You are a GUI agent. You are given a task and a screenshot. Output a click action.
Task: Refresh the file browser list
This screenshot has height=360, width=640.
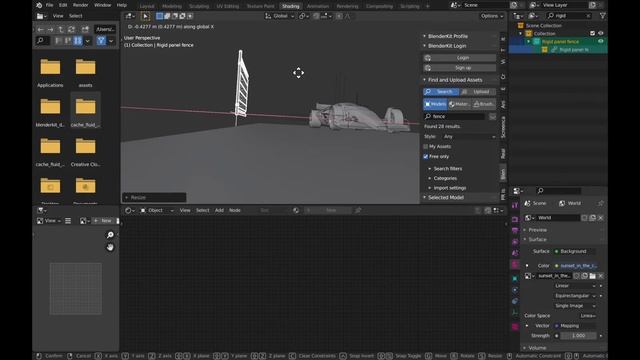[71, 29]
